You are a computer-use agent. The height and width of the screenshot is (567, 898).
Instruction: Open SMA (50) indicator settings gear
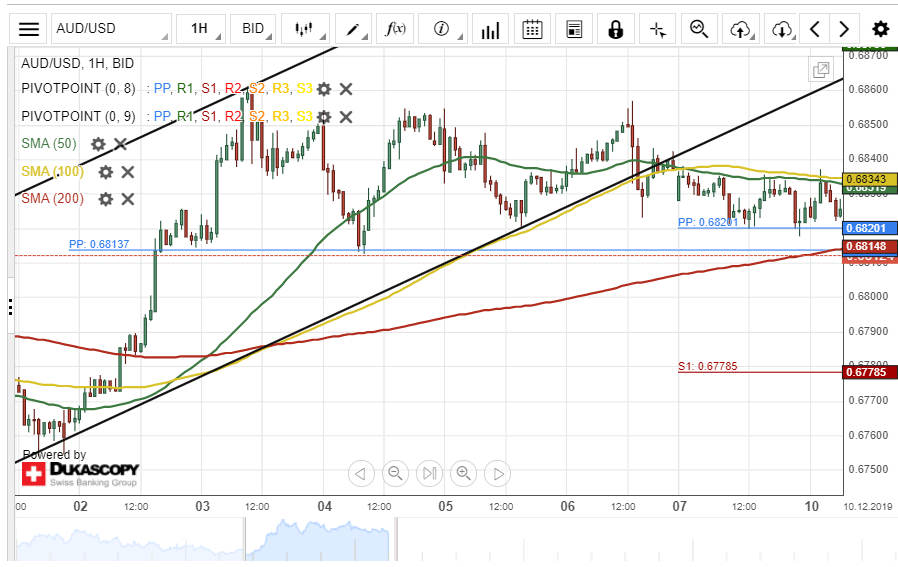(98, 144)
